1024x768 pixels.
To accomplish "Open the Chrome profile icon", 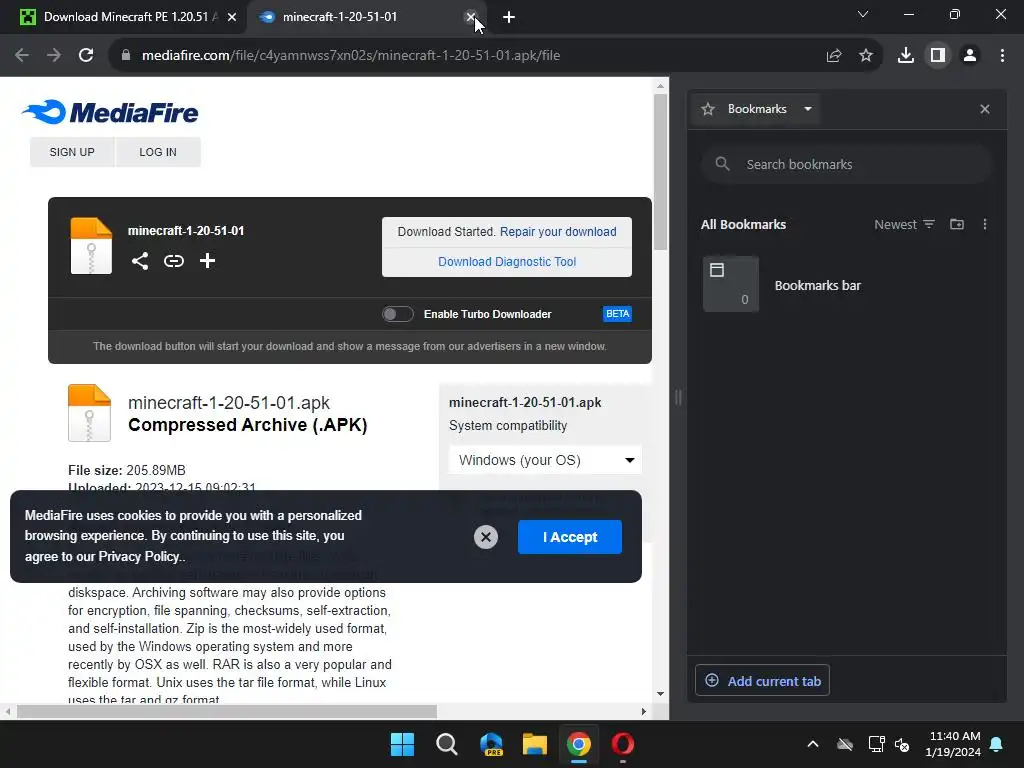I will coord(970,56).
